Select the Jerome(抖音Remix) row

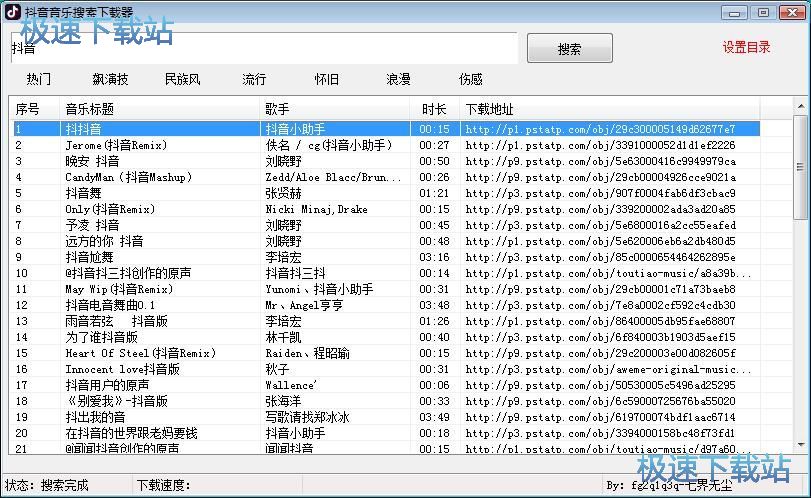[387, 145]
